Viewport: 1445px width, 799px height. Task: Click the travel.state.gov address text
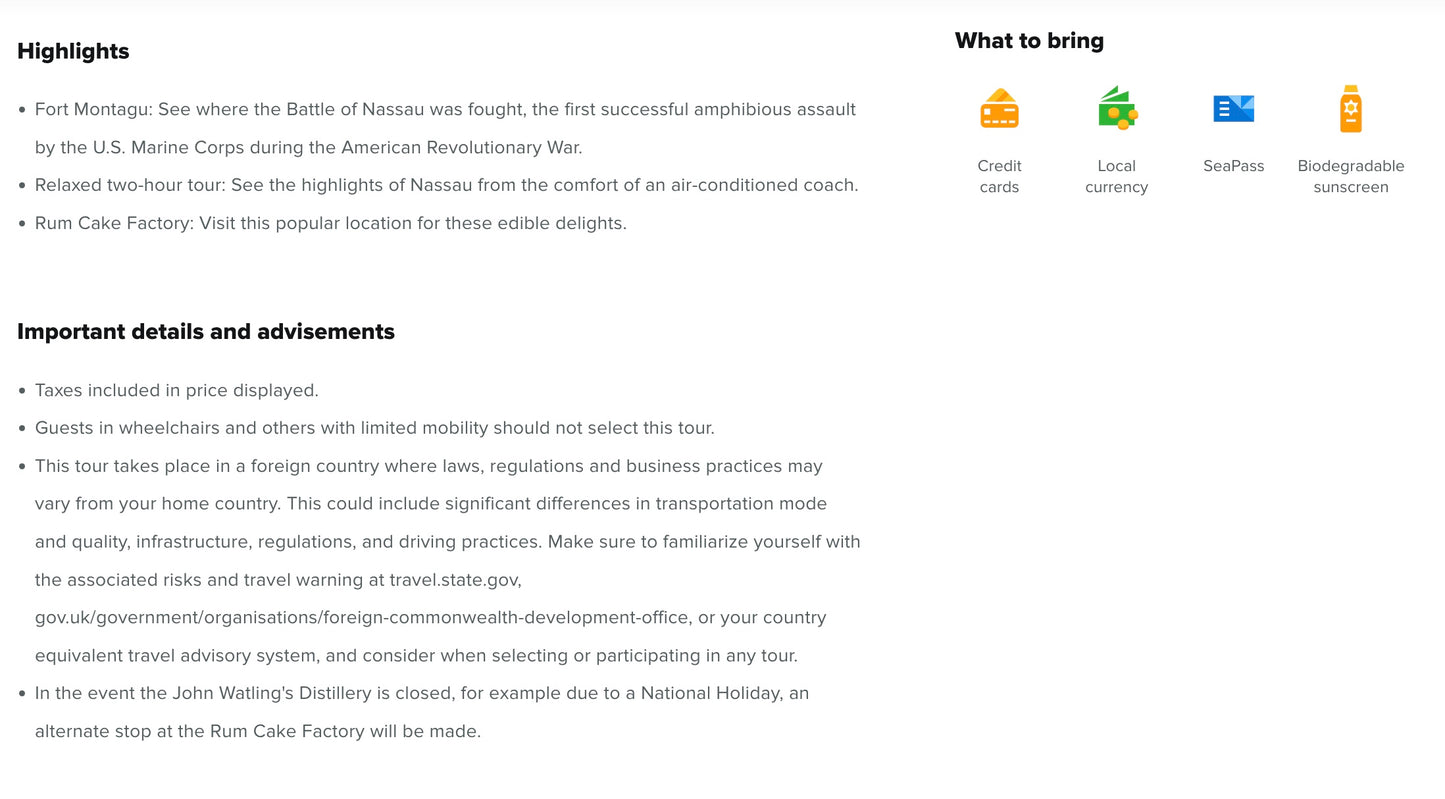point(455,580)
